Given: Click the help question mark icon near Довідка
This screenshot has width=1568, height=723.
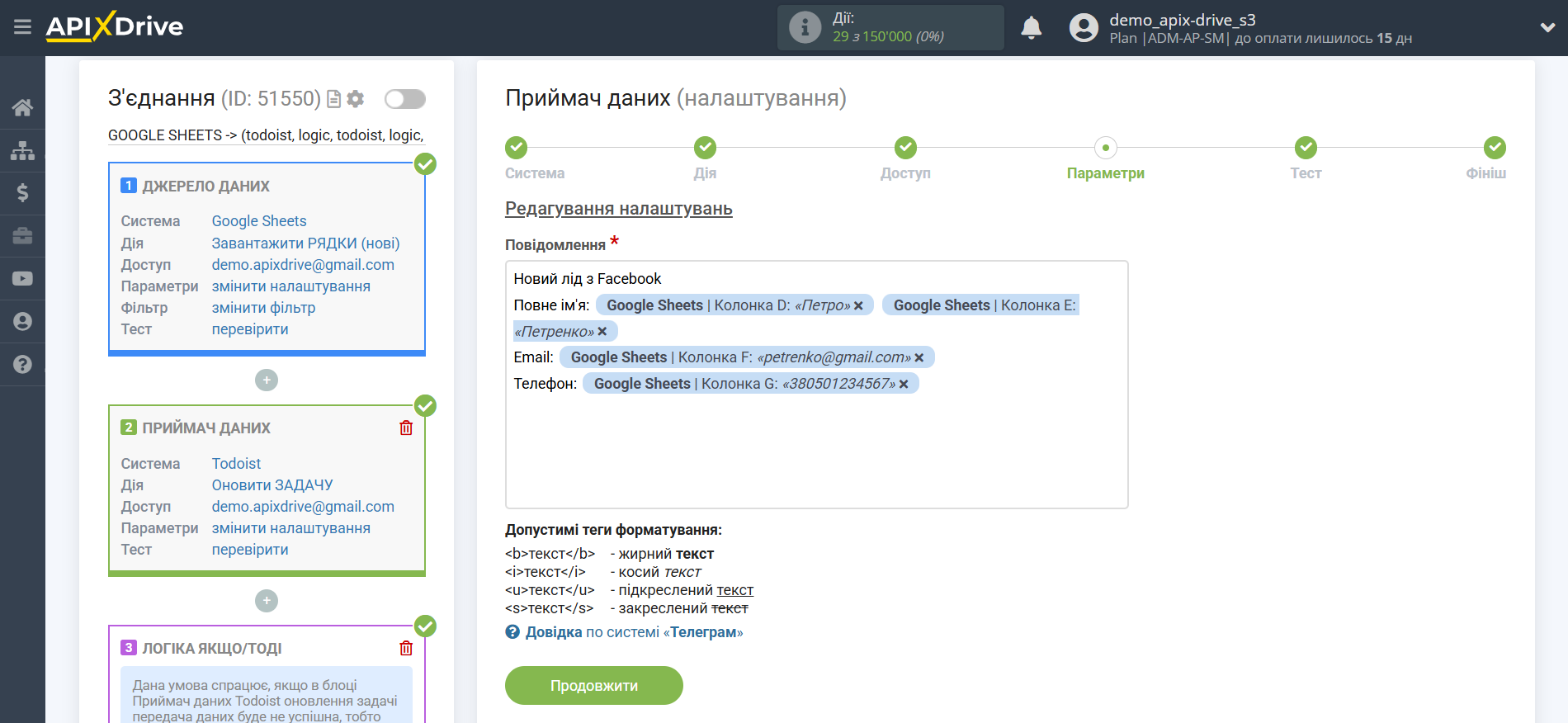Looking at the screenshot, I should click(x=512, y=632).
